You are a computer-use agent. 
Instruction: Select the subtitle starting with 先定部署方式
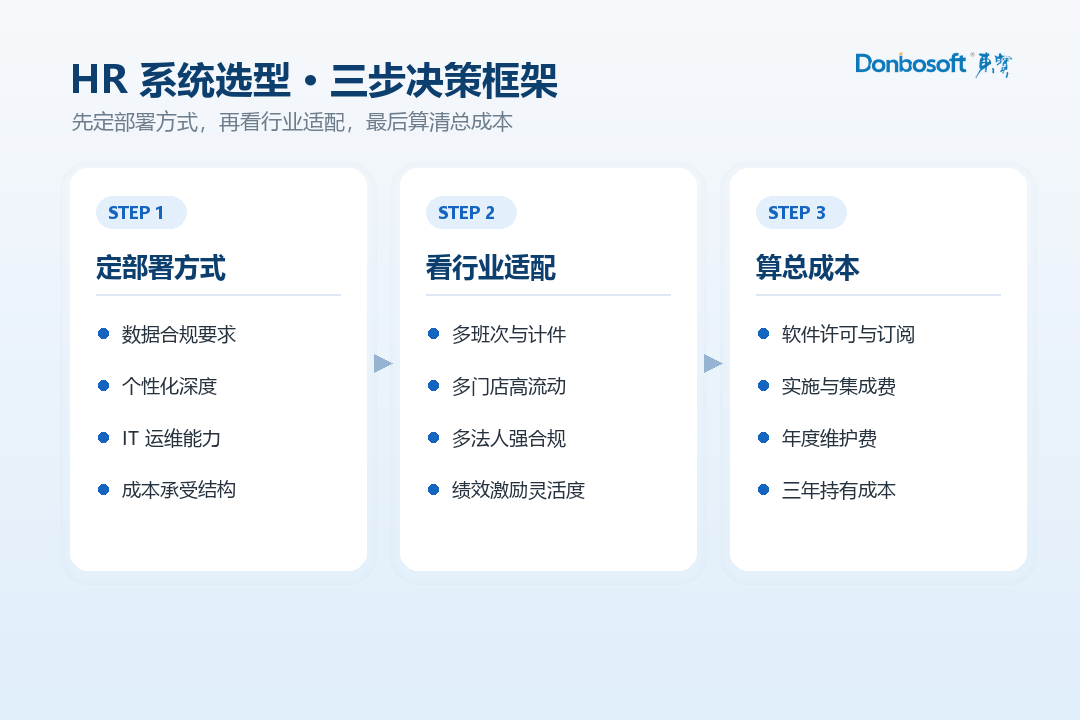click(x=292, y=122)
